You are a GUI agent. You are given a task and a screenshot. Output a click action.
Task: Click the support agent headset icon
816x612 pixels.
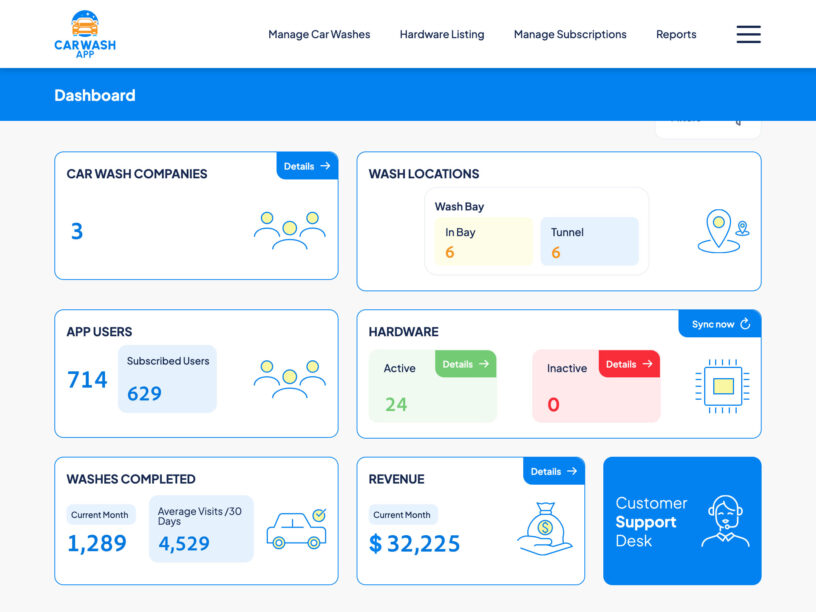(725, 521)
